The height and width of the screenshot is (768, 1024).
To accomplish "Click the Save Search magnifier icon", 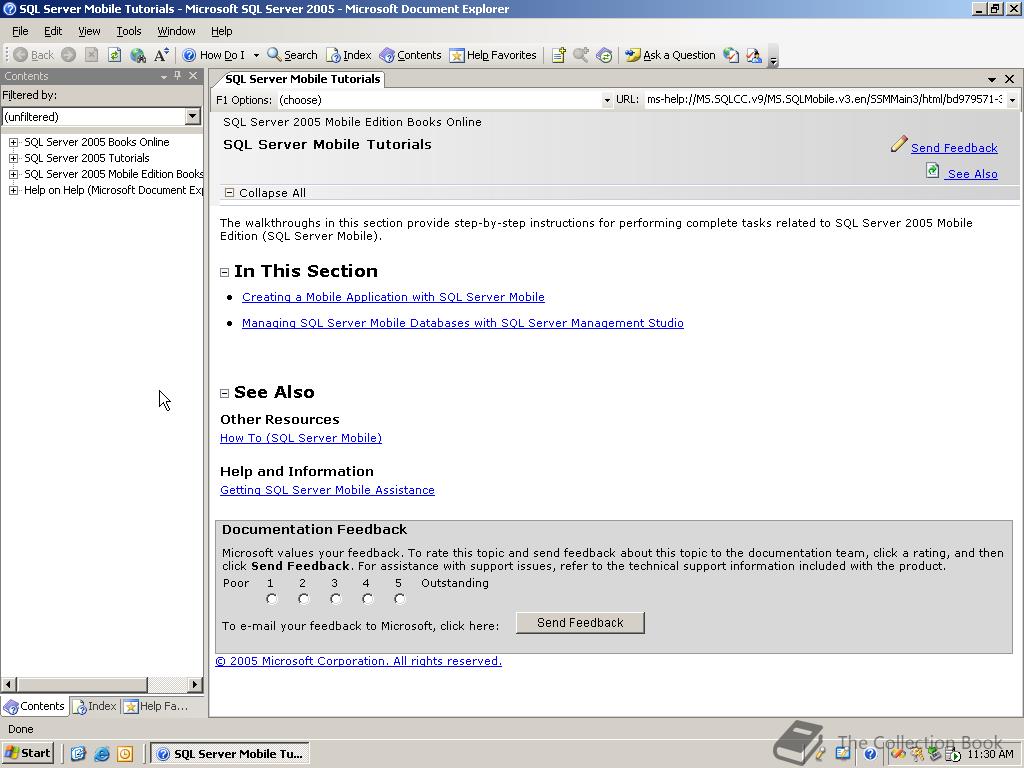I will (x=581, y=56).
